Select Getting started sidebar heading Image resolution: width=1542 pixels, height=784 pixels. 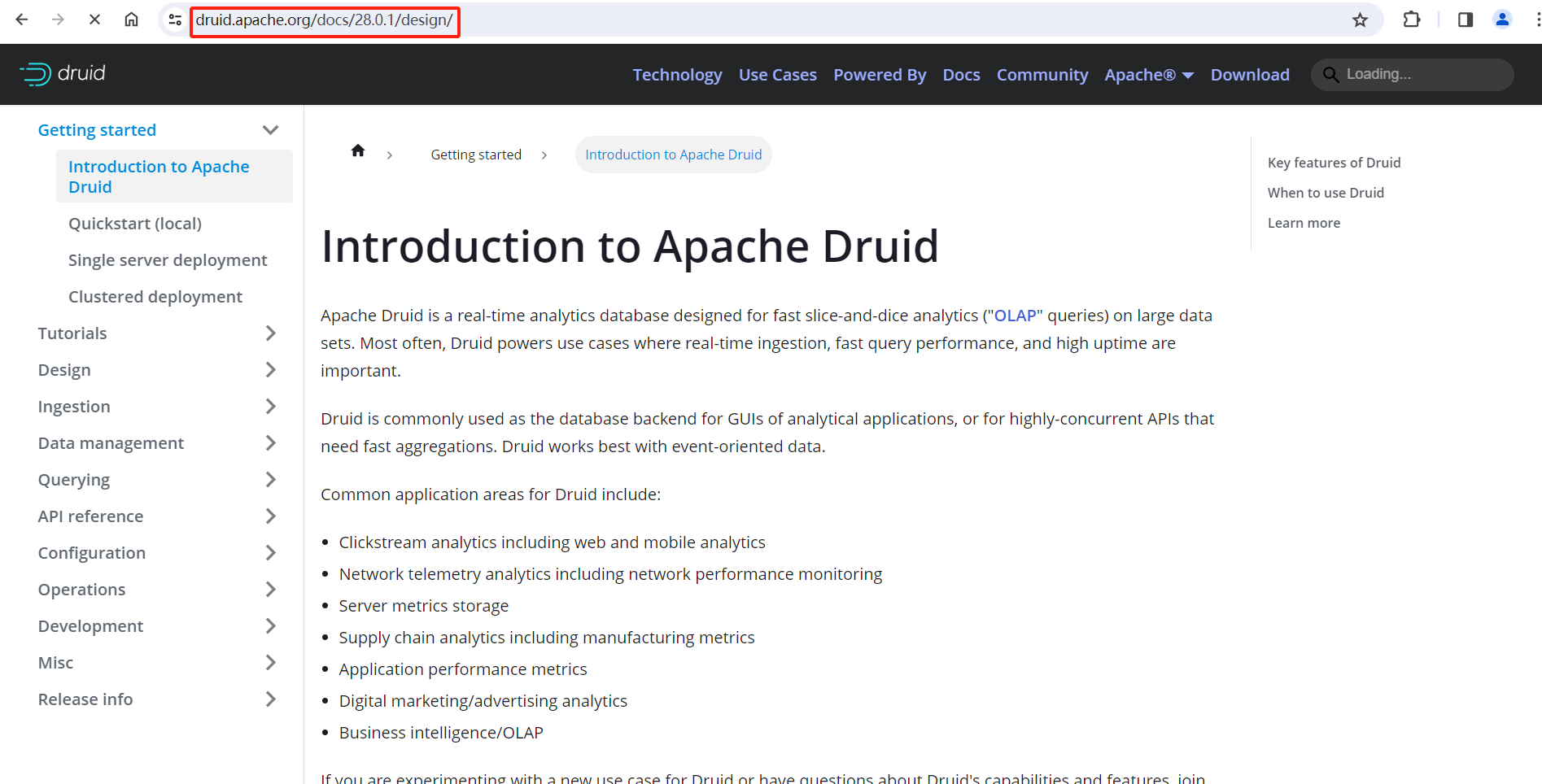(97, 130)
